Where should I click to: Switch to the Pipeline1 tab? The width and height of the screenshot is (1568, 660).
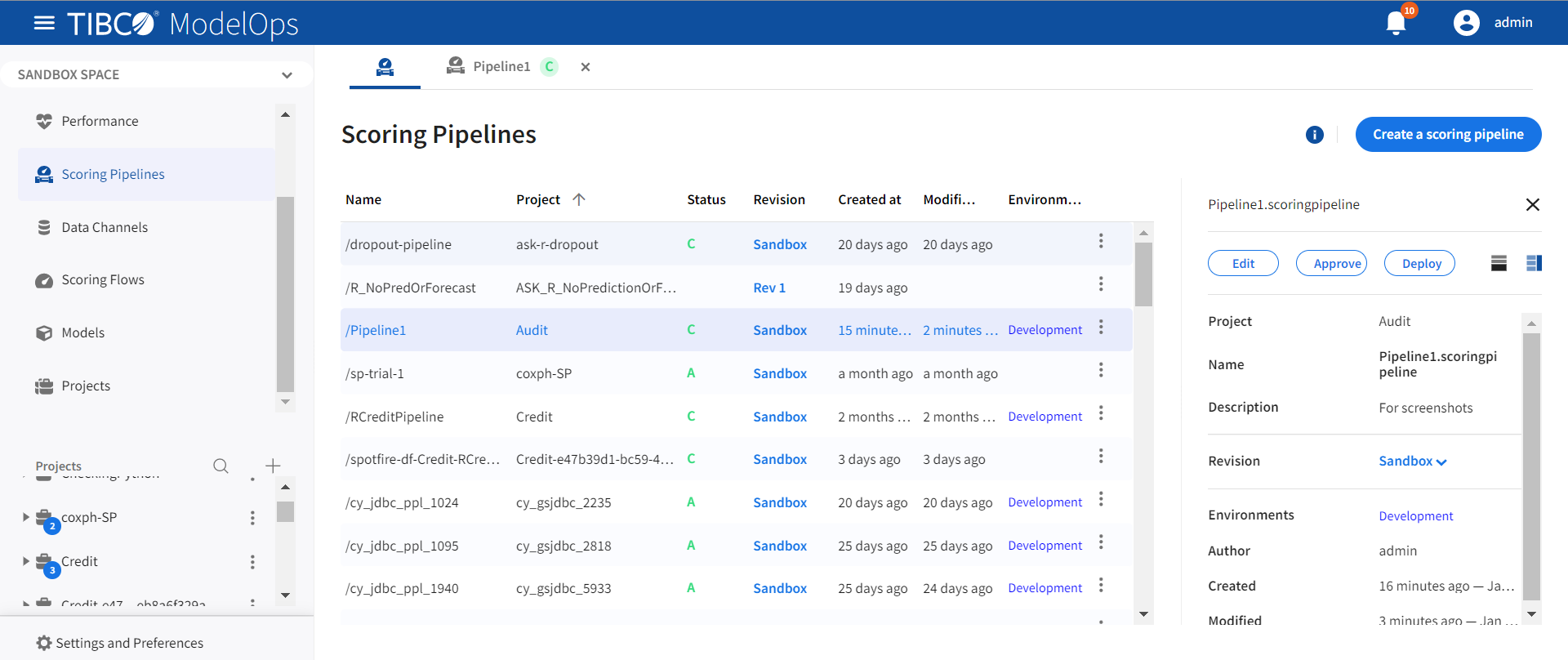click(501, 67)
